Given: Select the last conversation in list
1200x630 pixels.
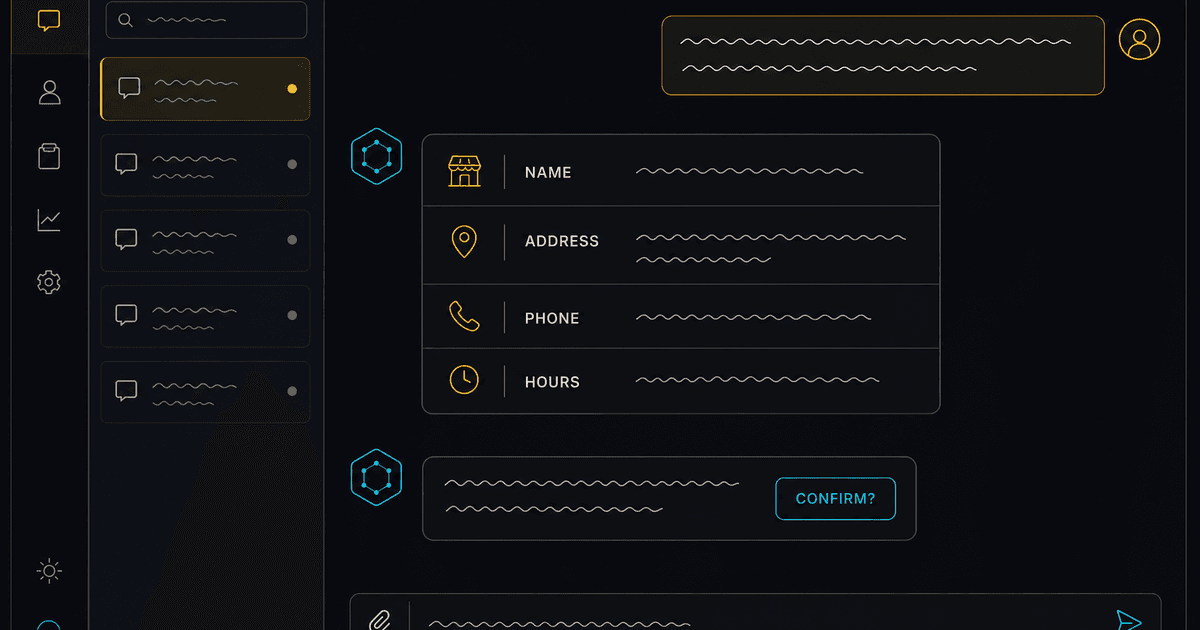Looking at the screenshot, I should click(x=205, y=392).
